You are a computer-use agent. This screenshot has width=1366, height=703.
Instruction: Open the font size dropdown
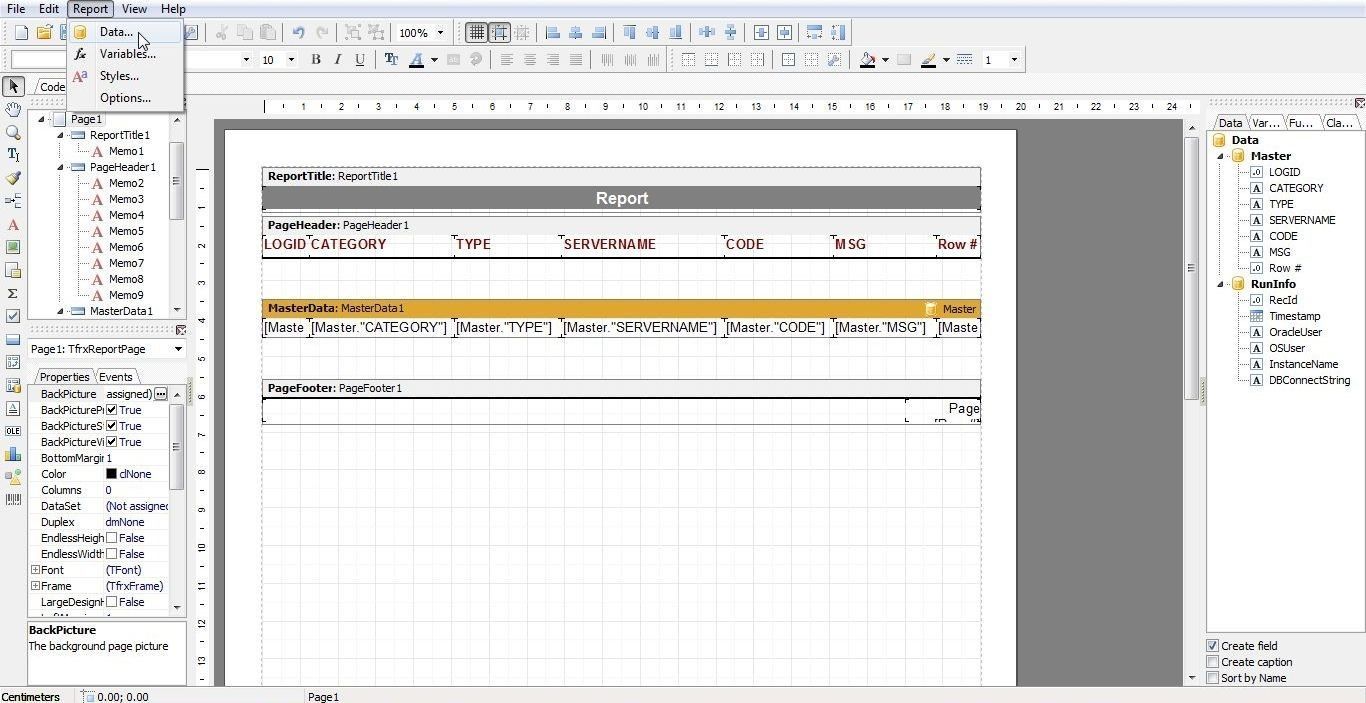point(291,60)
